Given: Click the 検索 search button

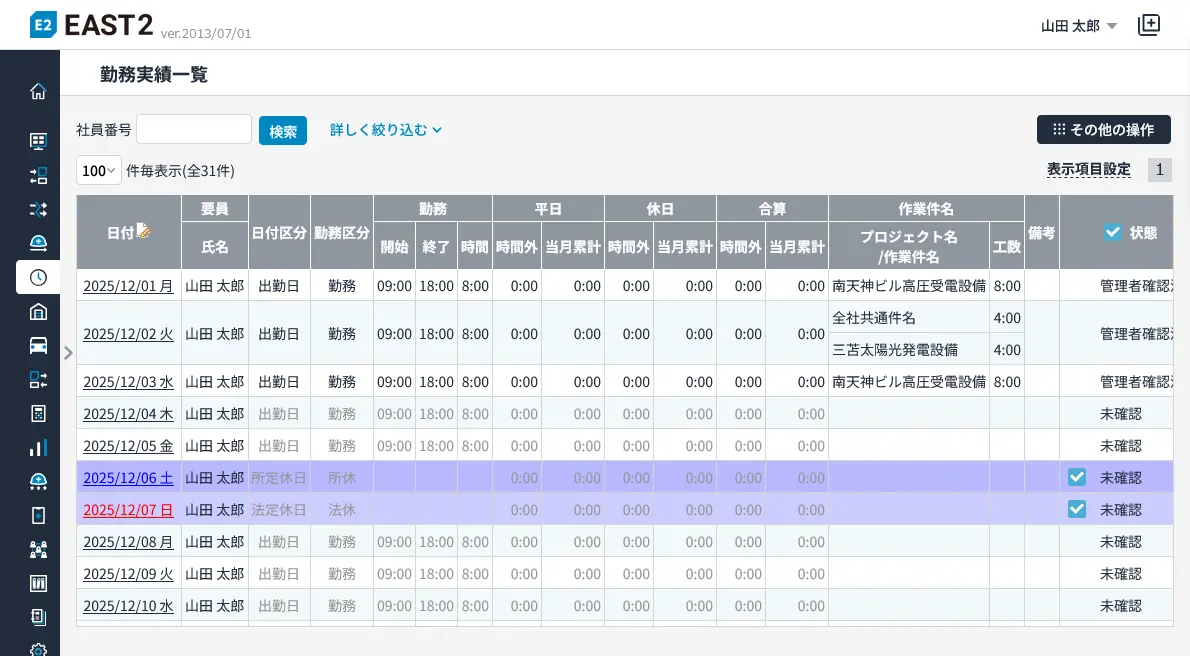Looking at the screenshot, I should pyautogui.click(x=283, y=131).
